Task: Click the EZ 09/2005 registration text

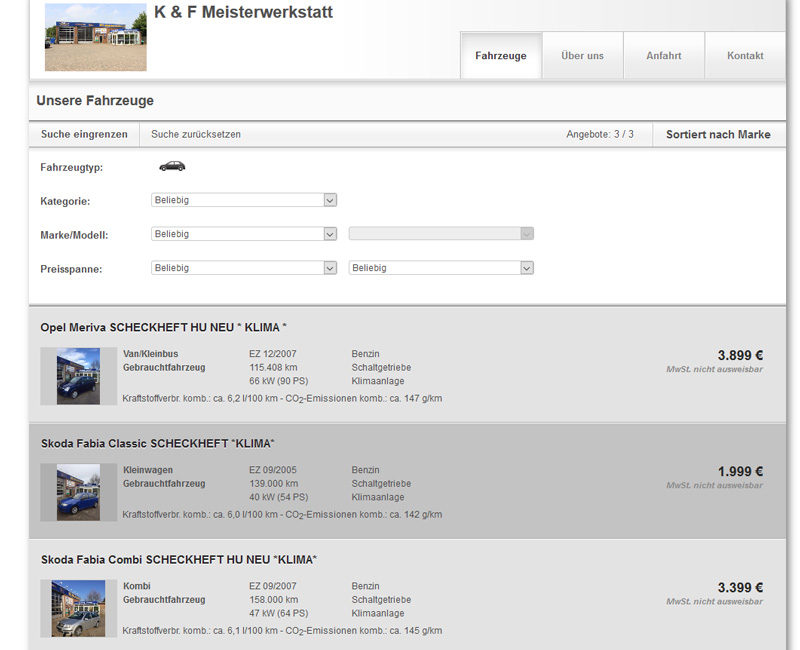Action: point(273,470)
